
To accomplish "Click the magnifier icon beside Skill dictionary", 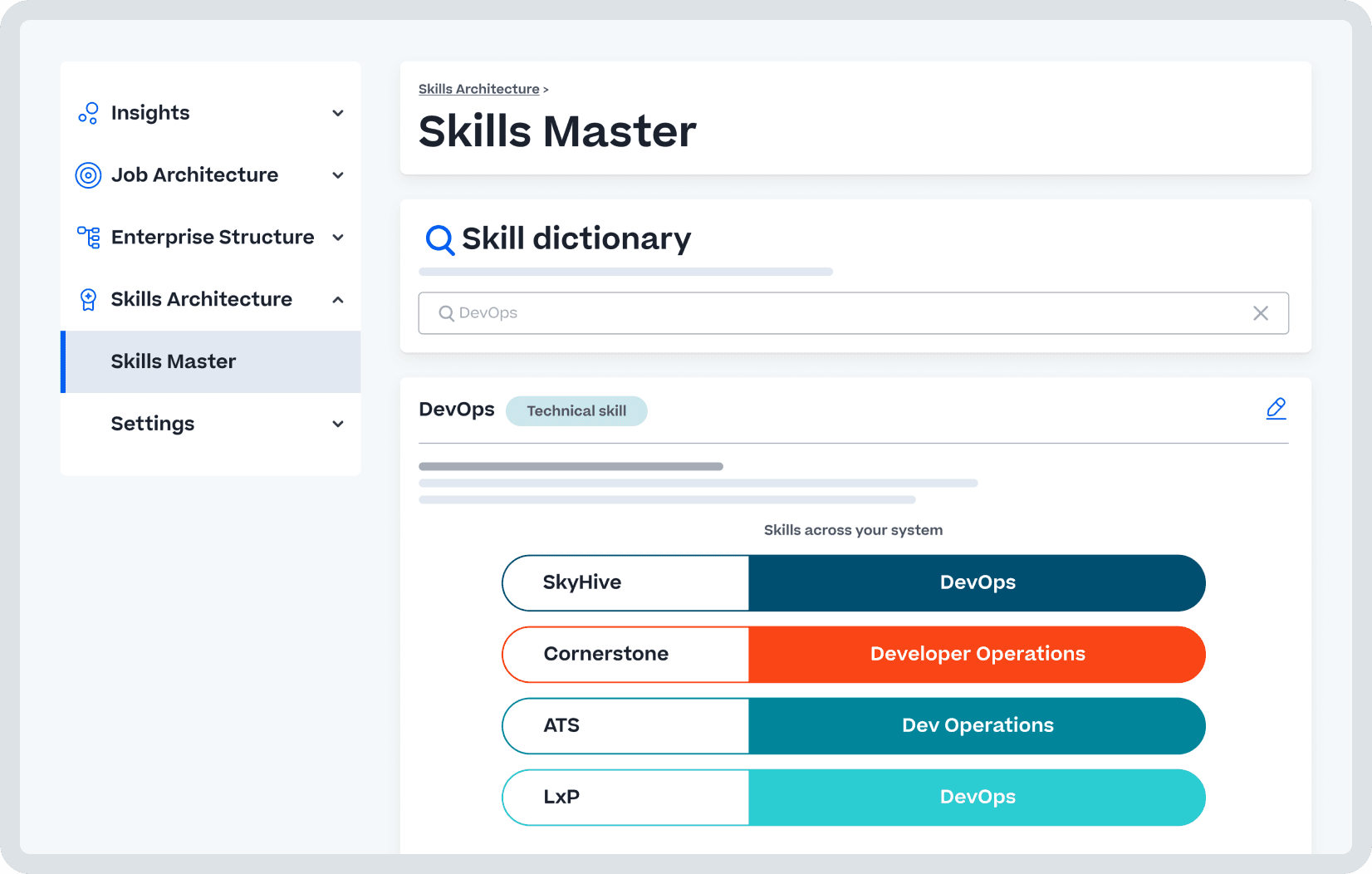I will point(439,239).
